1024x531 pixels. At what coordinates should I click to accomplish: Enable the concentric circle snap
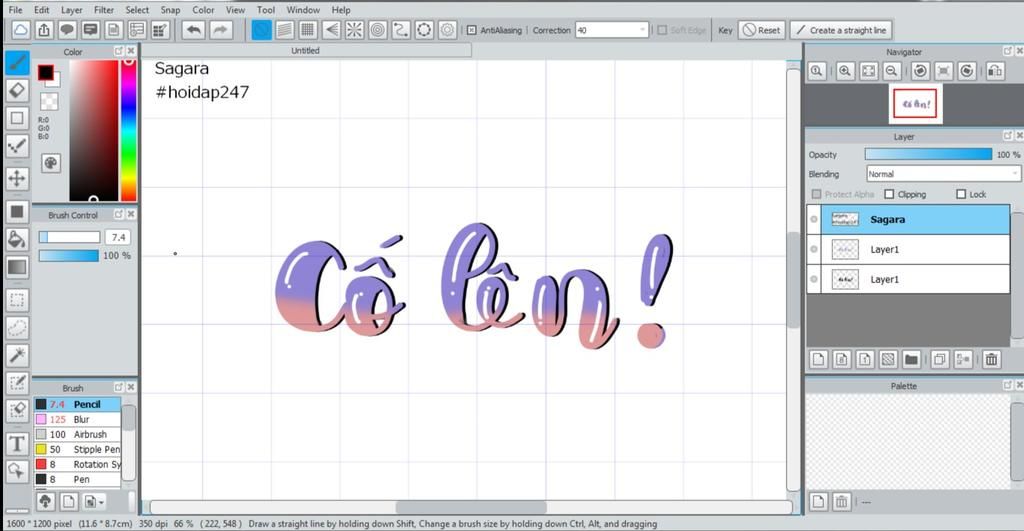[x=377, y=30]
